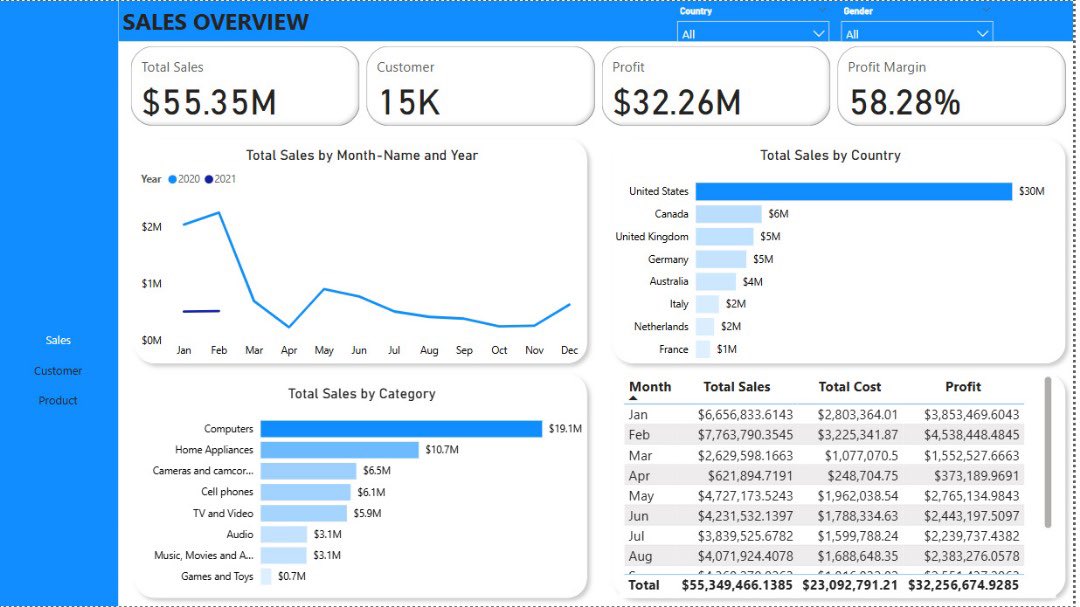Select the Cell phones category bar

click(305, 492)
